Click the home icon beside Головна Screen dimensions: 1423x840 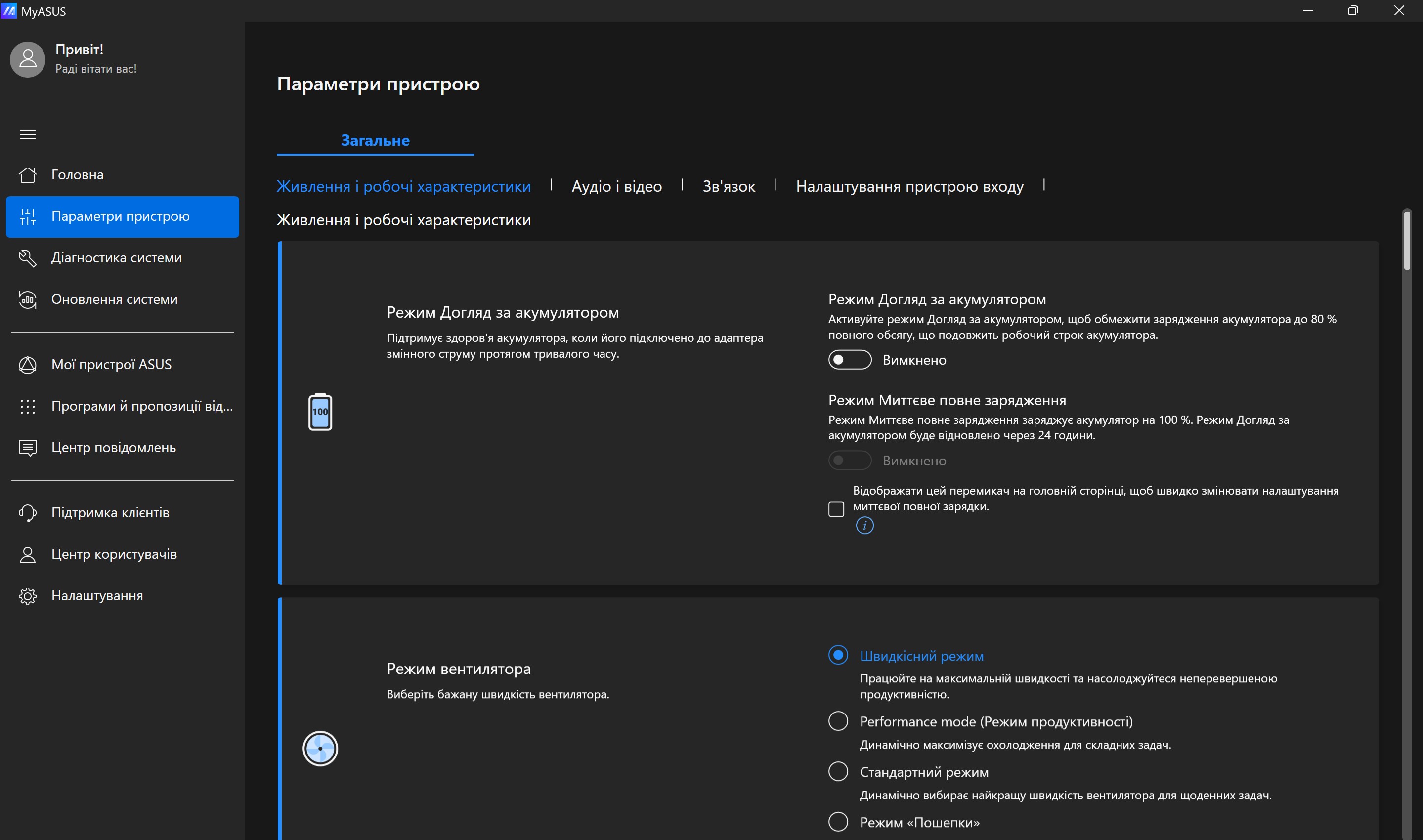(28, 175)
